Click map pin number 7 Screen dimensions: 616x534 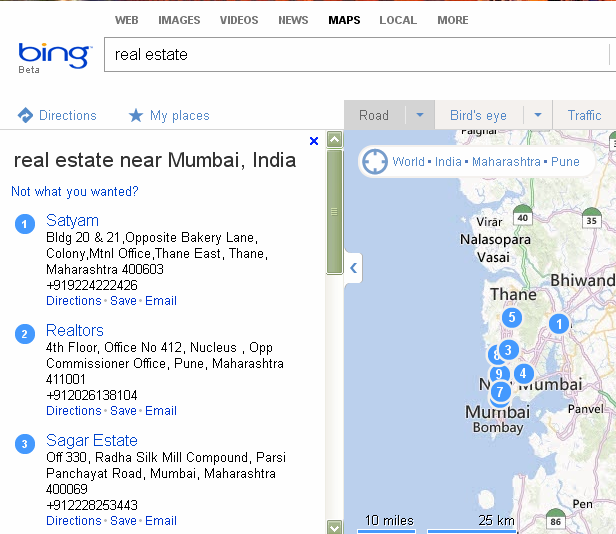[x=500, y=391]
